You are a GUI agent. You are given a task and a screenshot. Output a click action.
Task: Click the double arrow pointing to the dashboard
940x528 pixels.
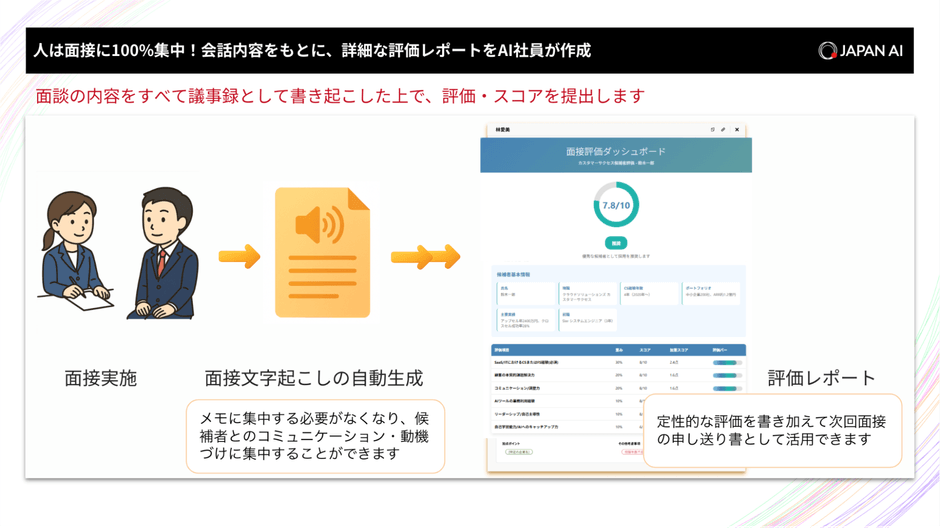coord(425,257)
